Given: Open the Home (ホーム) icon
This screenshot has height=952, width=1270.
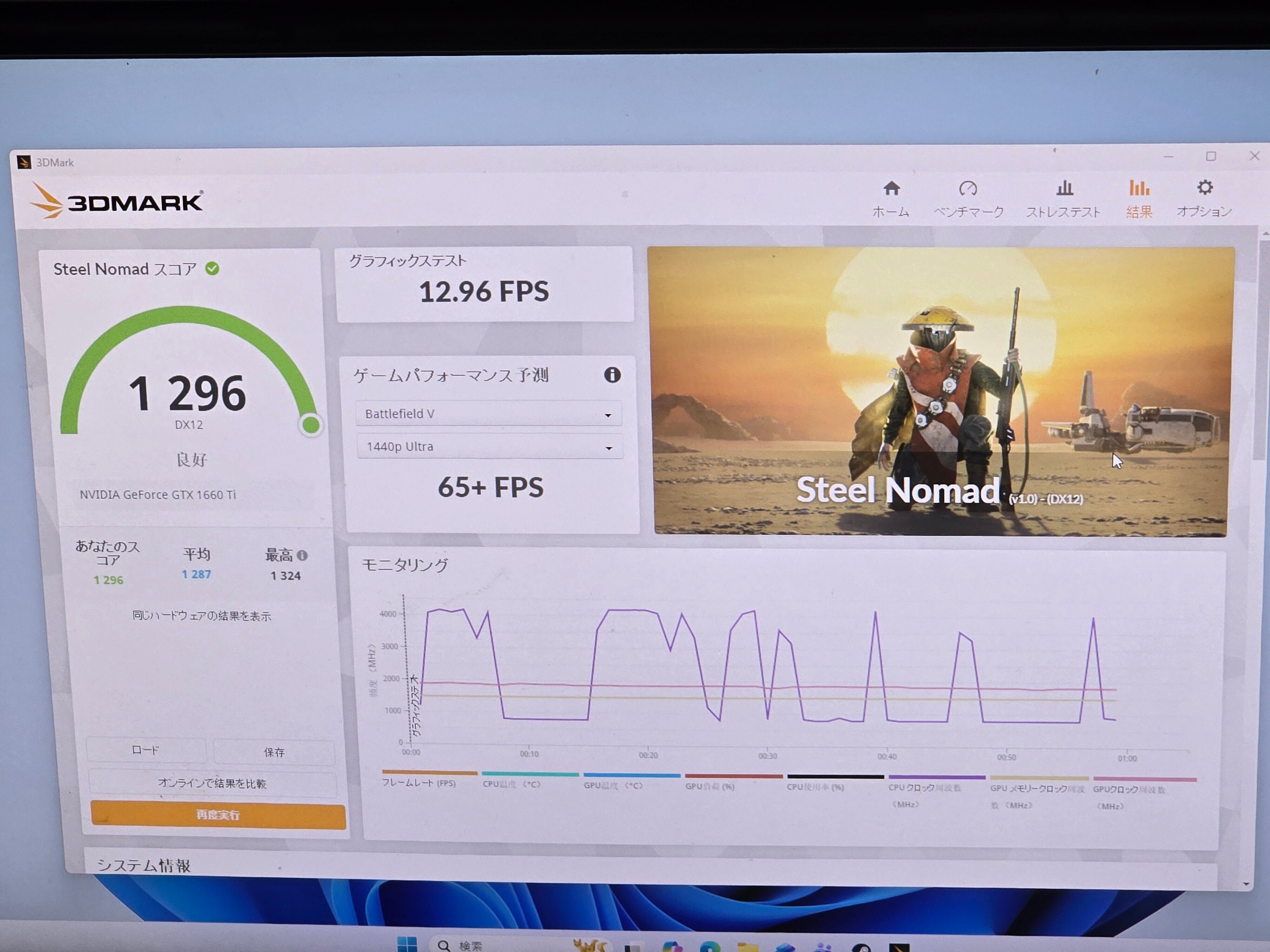Looking at the screenshot, I should [x=891, y=189].
